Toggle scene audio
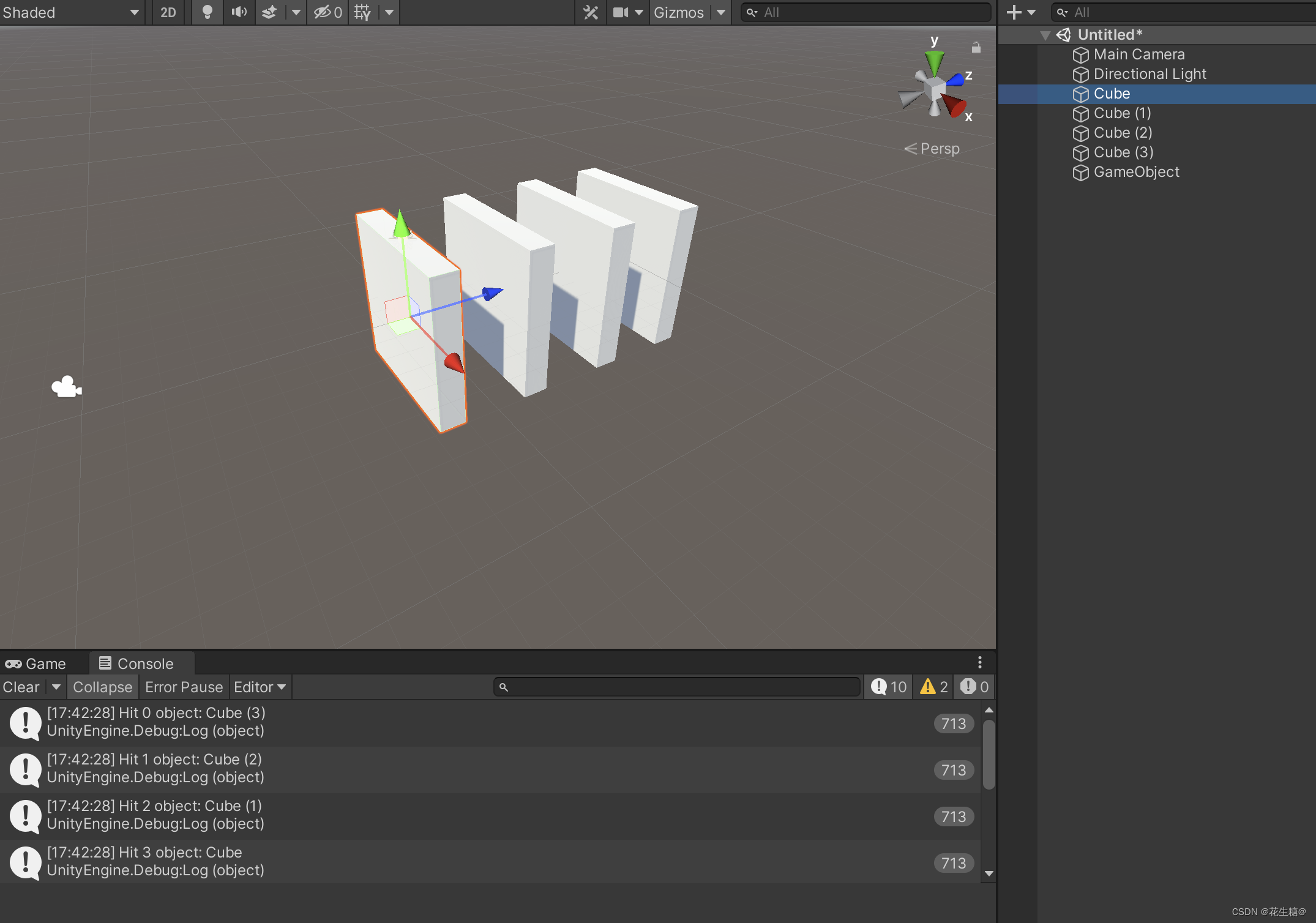Screen dimensions: 1316x923 point(239,12)
